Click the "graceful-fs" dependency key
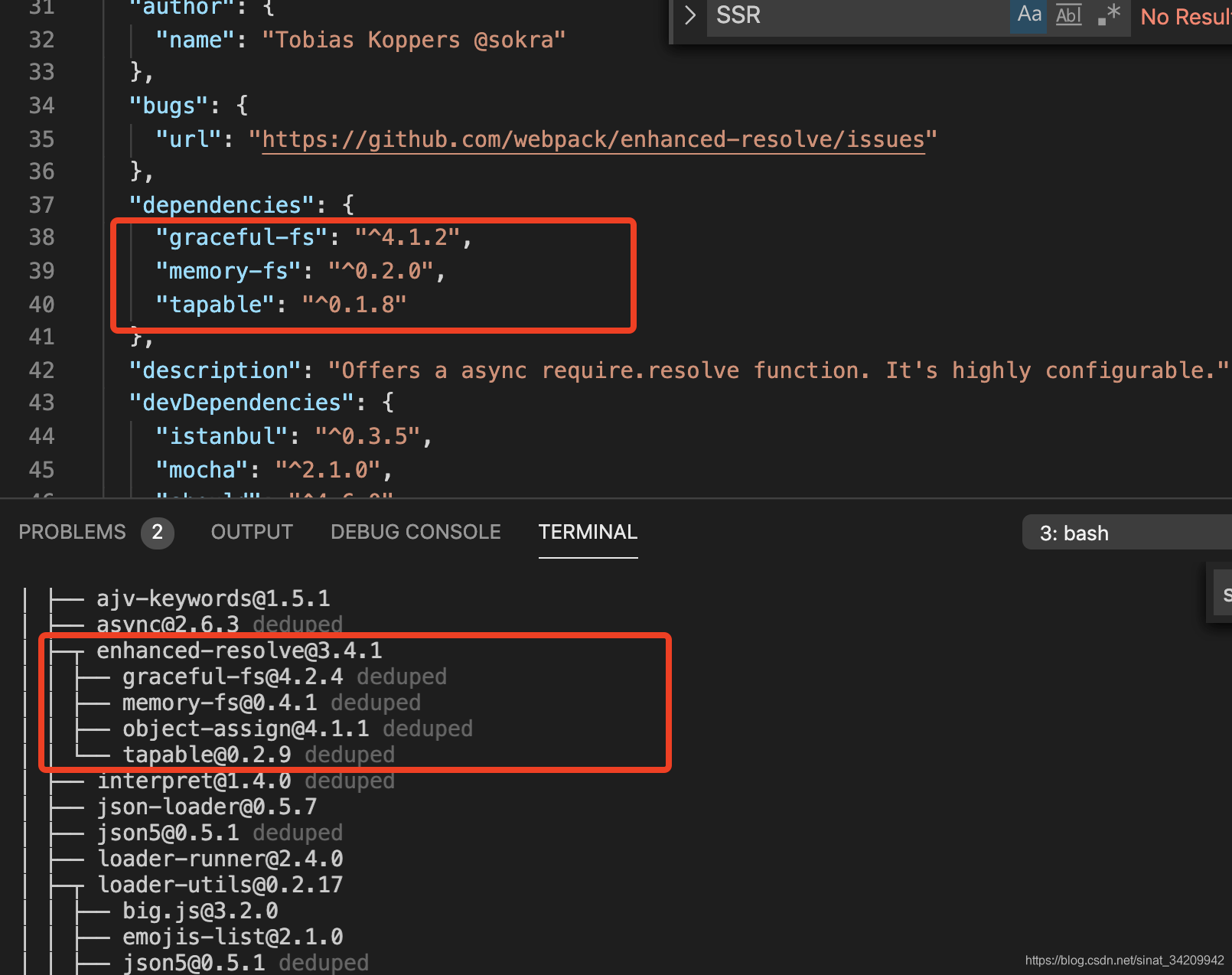This screenshot has width=1232, height=975. point(241,238)
